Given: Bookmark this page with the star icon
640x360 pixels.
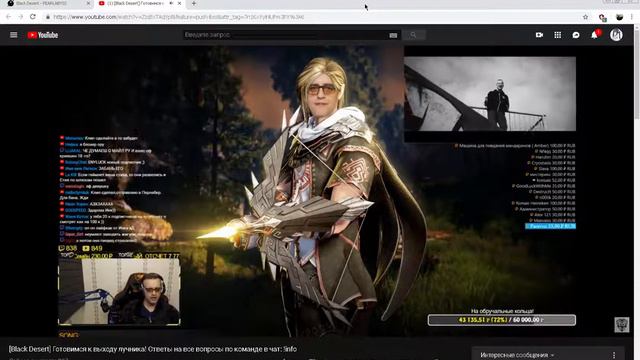Looking at the screenshot, I should (586, 17).
